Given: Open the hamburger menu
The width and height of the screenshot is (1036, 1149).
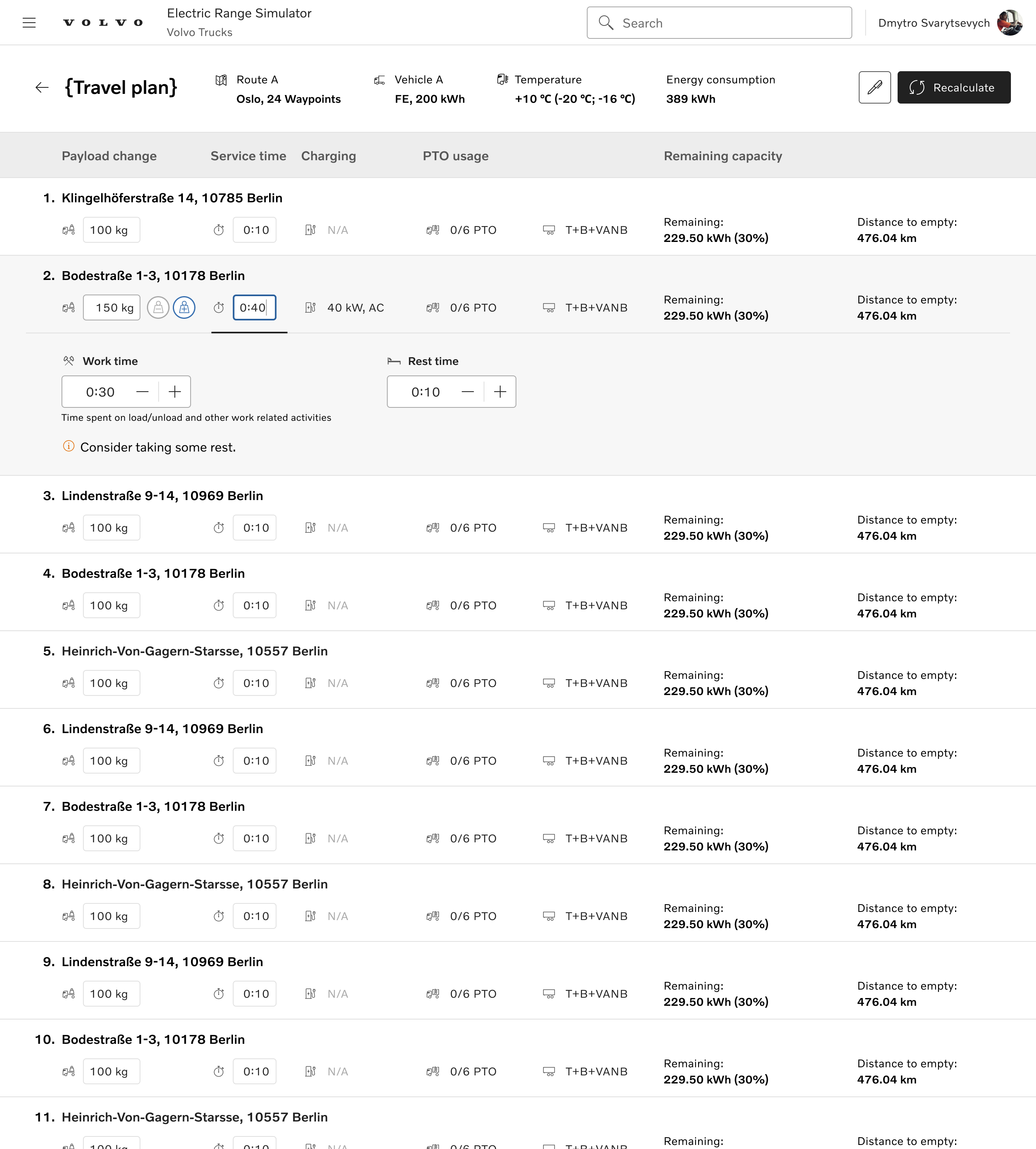Looking at the screenshot, I should (x=29, y=23).
